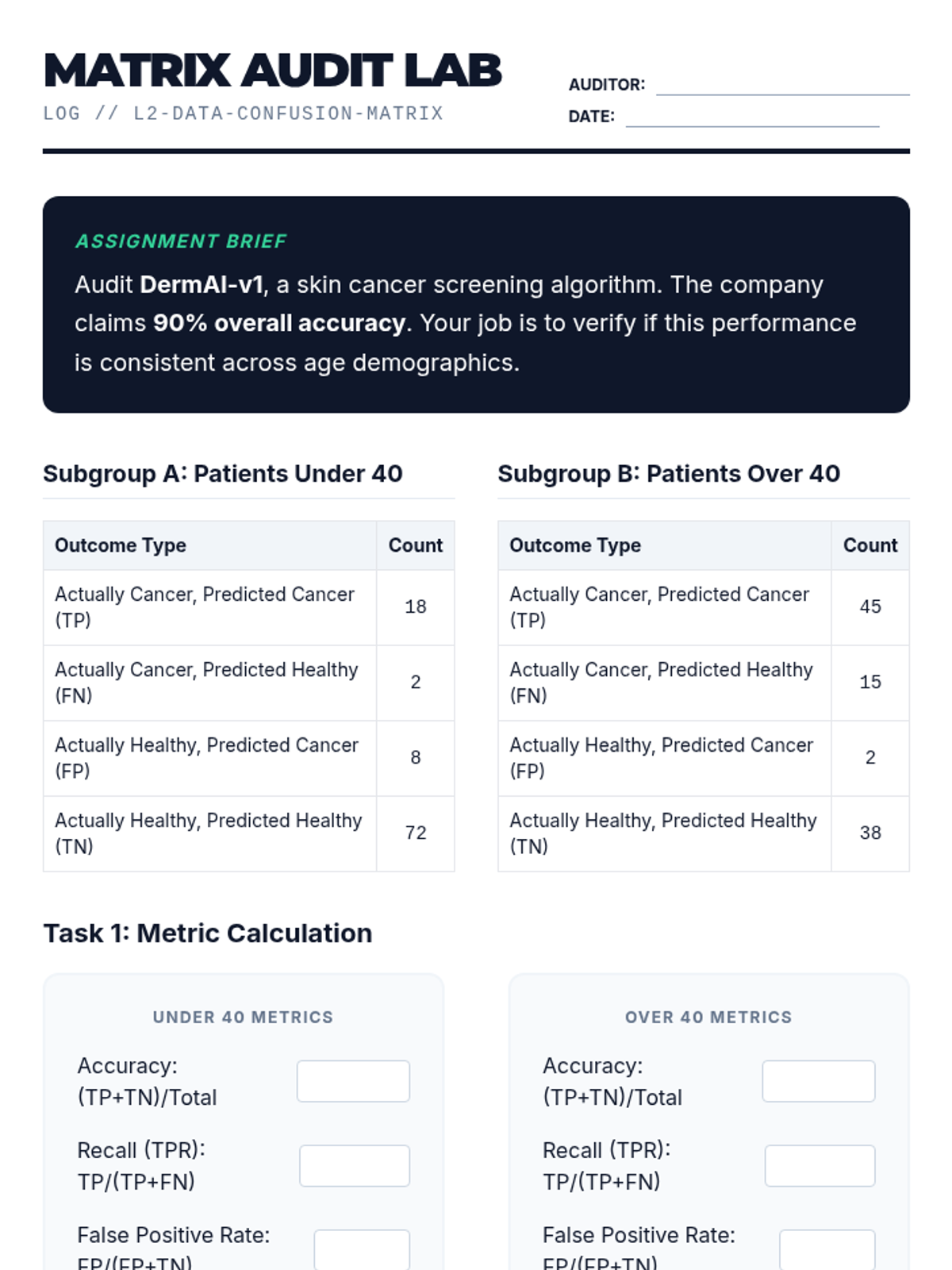The width and height of the screenshot is (952, 1270).
Task: Focus the Under 40 Accuracy input box
Action: pyautogui.click(x=353, y=1081)
